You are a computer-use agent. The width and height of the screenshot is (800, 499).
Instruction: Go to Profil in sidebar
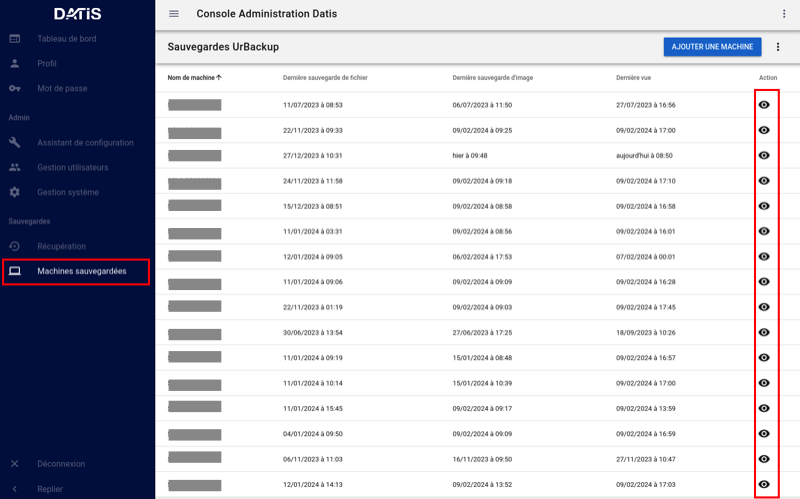point(46,64)
